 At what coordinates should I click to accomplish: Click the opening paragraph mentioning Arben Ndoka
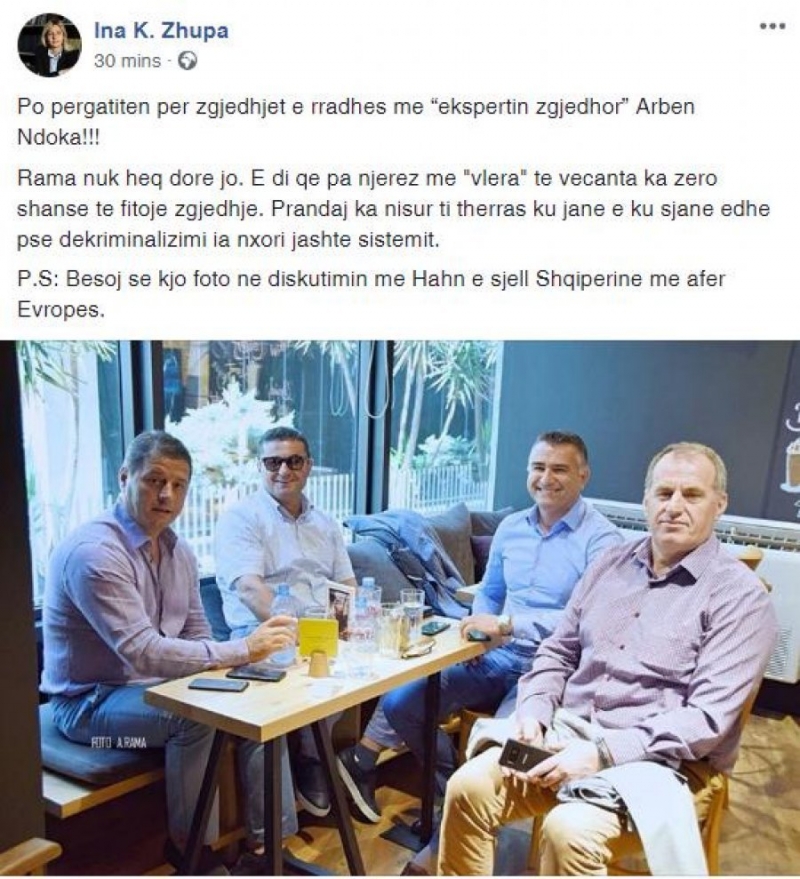click(356, 122)
